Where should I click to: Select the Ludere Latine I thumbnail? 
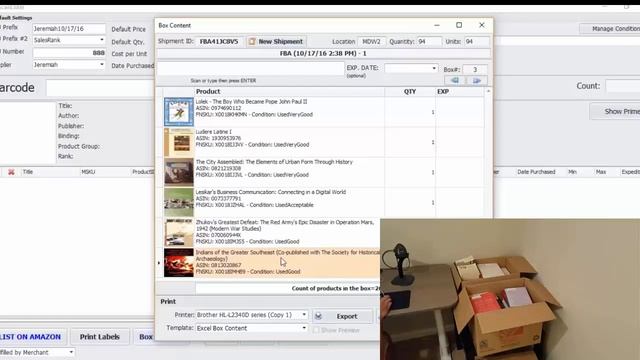(x=179, y=142)
